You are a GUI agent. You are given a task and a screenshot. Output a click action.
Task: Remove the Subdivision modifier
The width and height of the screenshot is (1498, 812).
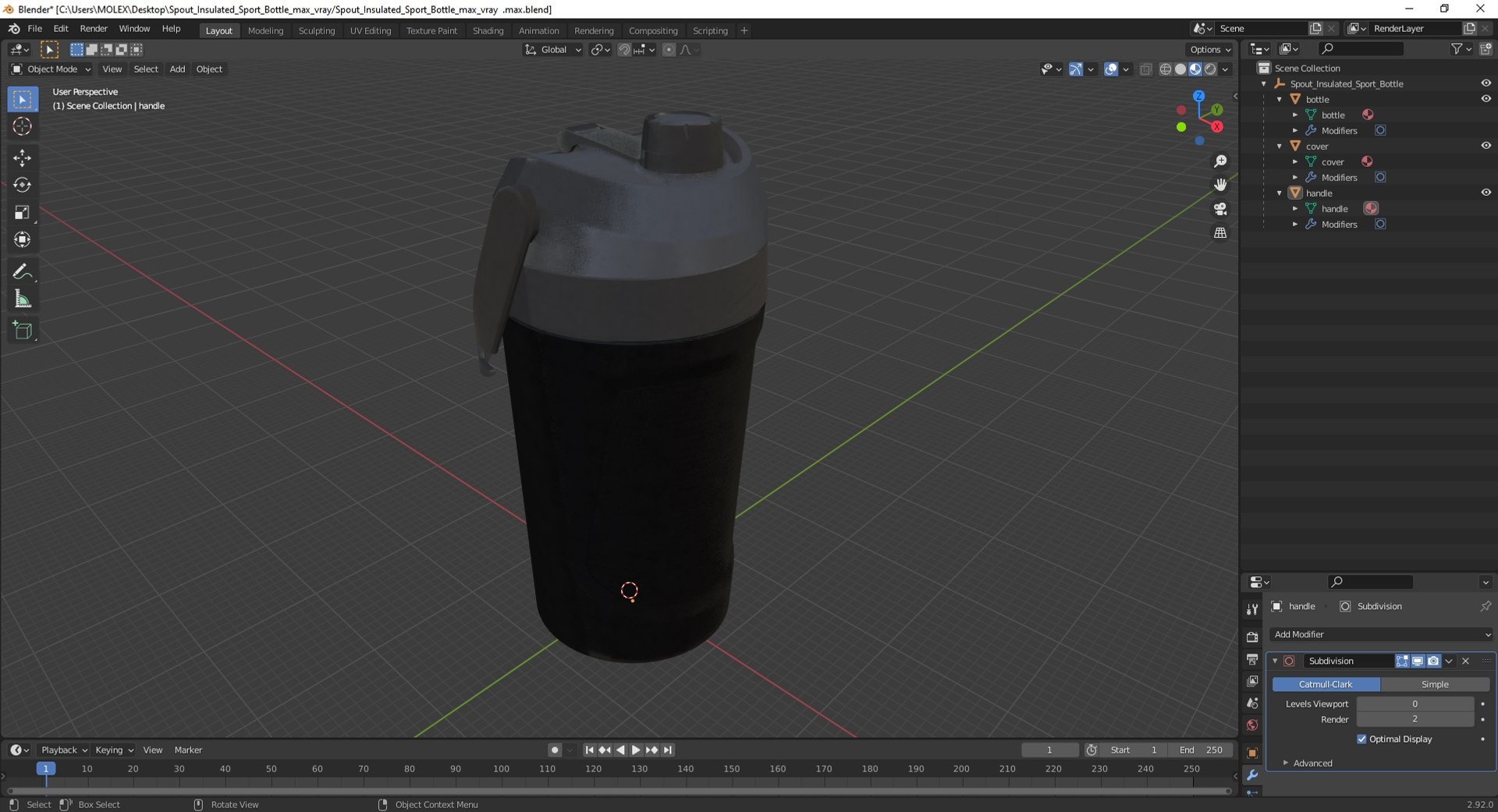tap(1465, 661)
